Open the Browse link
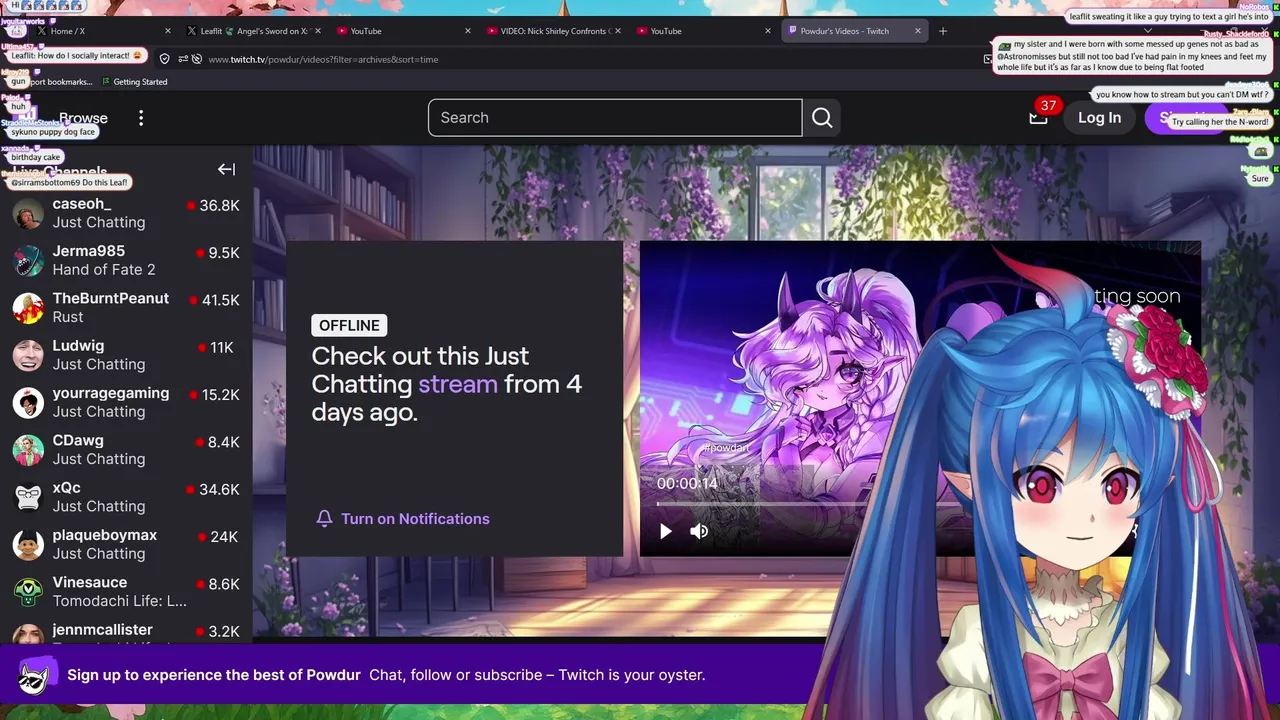Viewport: 1280px width, 720px height. pyautogui.click(x=83, y=118)
